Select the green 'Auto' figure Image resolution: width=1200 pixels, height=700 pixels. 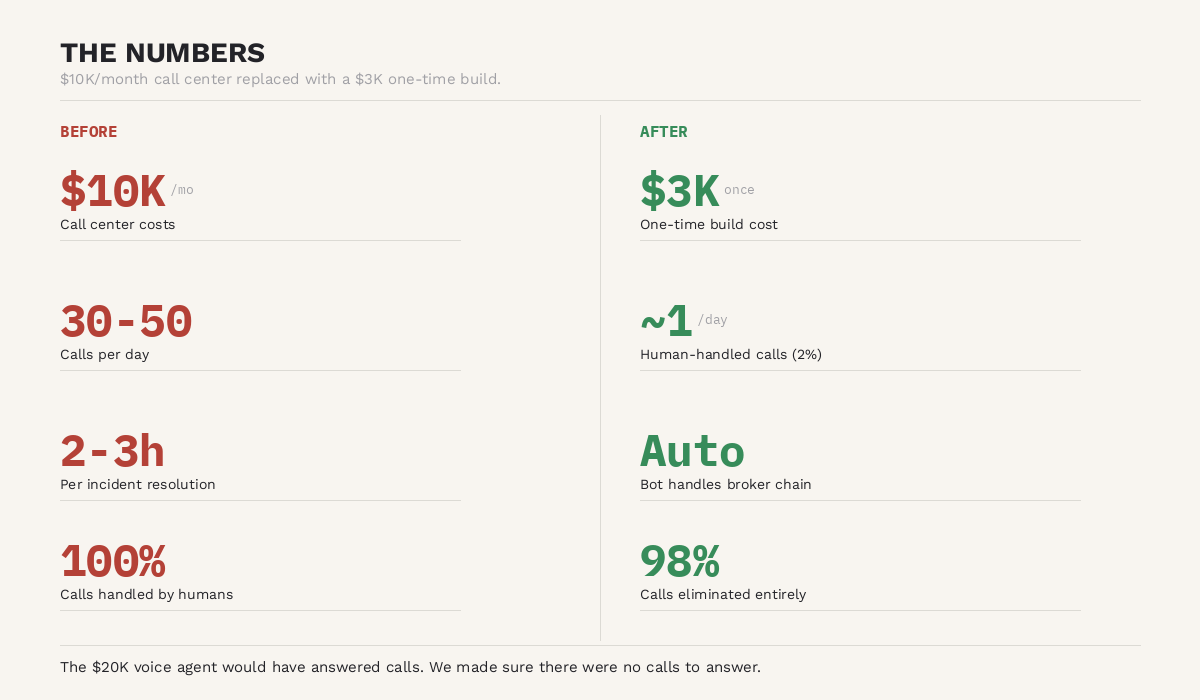[692, 451]
